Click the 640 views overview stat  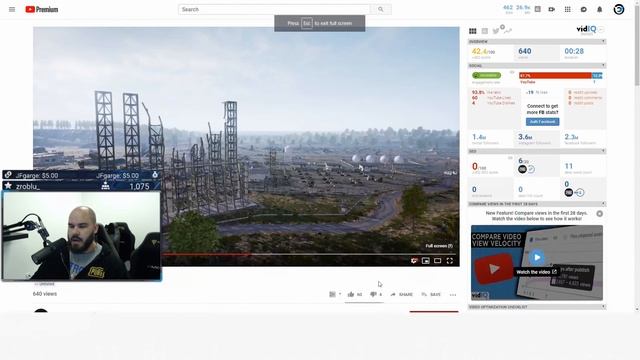524,51
